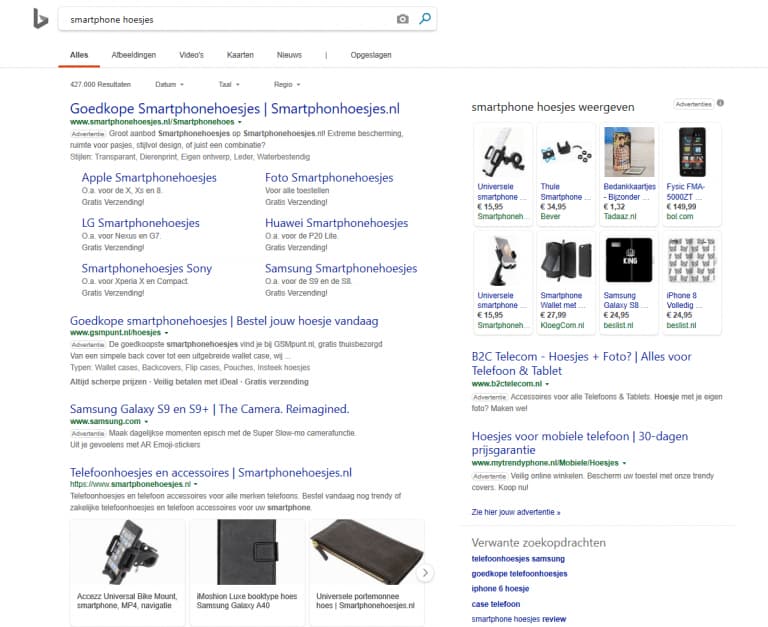Open Smartphonehoesjes Sony sitelink
This screenshot has width=768, height=627.
pos(146,268)
